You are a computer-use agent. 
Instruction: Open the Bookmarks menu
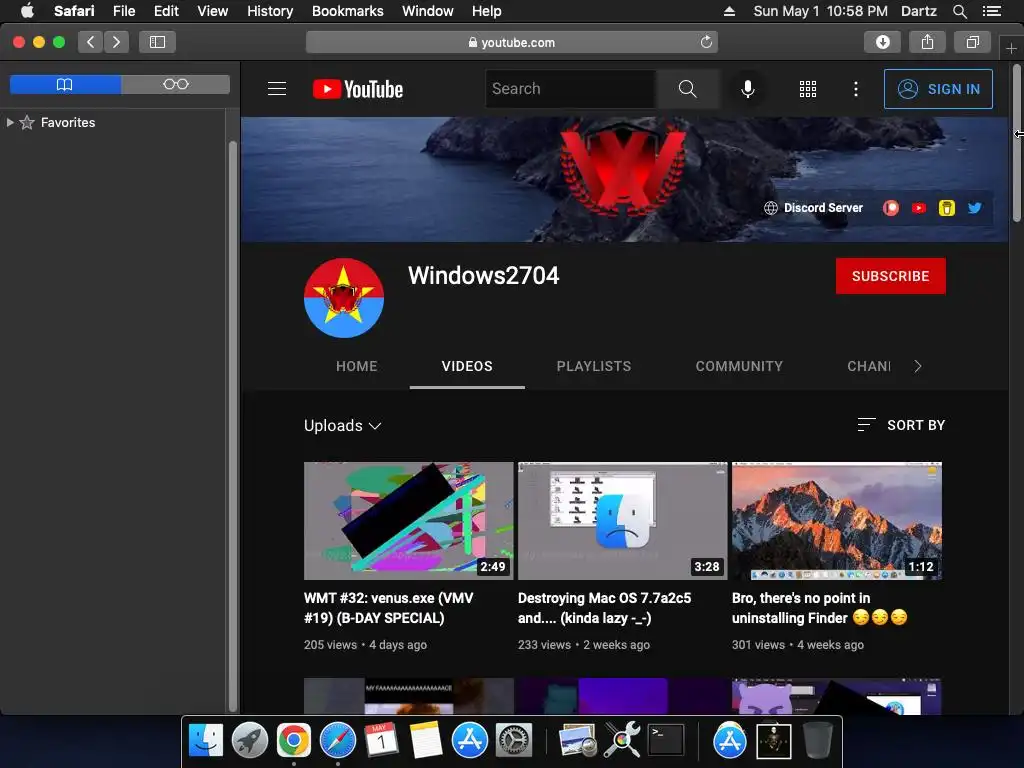[x=347, y=11]
